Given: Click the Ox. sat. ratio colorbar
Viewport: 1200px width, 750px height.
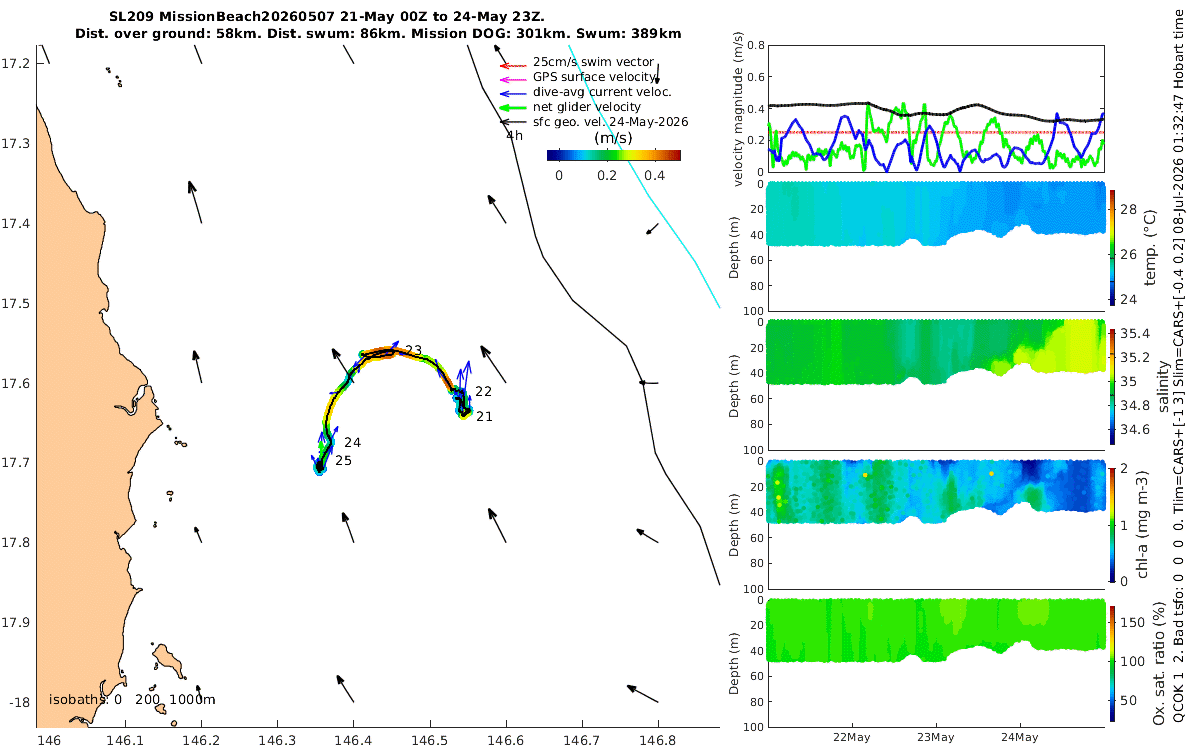Looking at the screenshot, I should [x=1114, y=663].
